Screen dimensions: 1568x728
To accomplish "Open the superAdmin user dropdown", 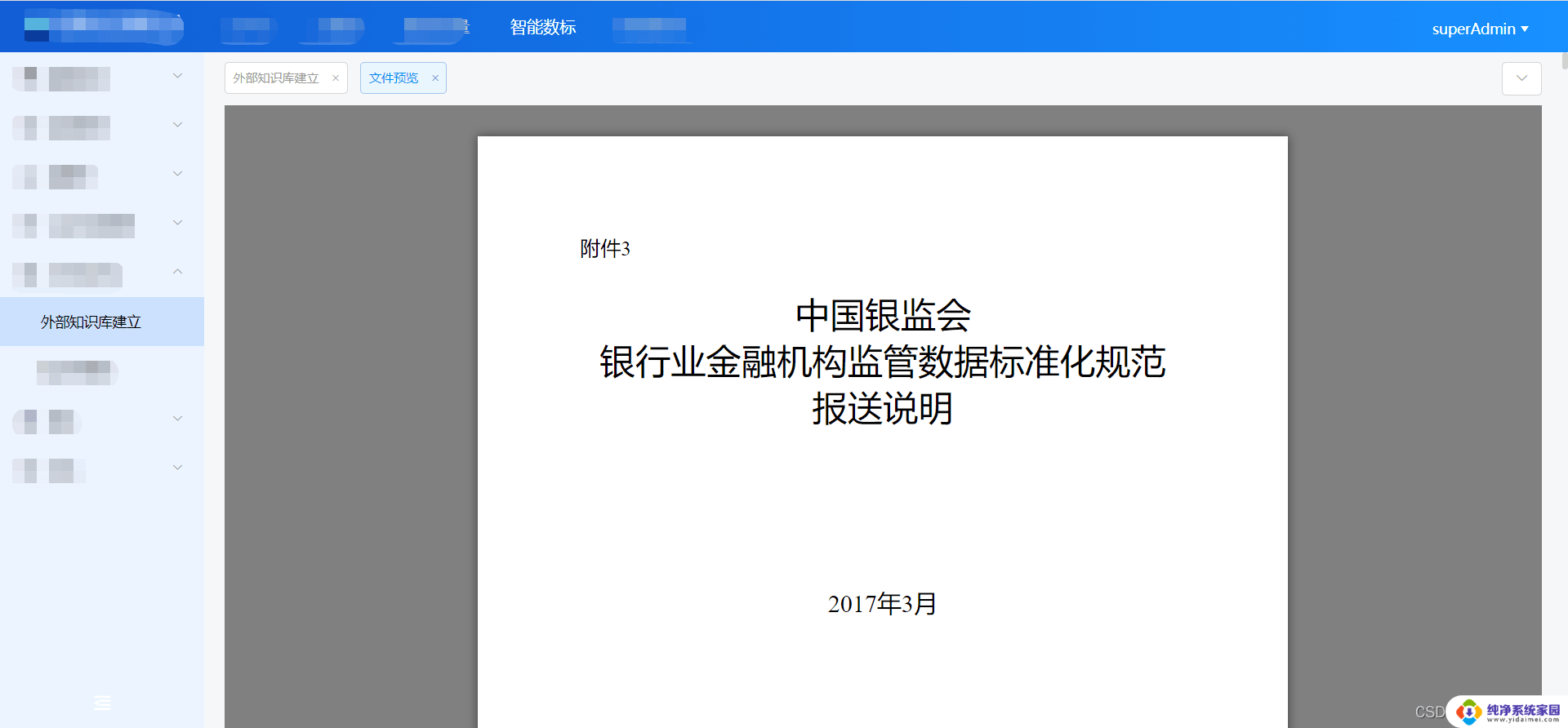I will [1480, 29].
